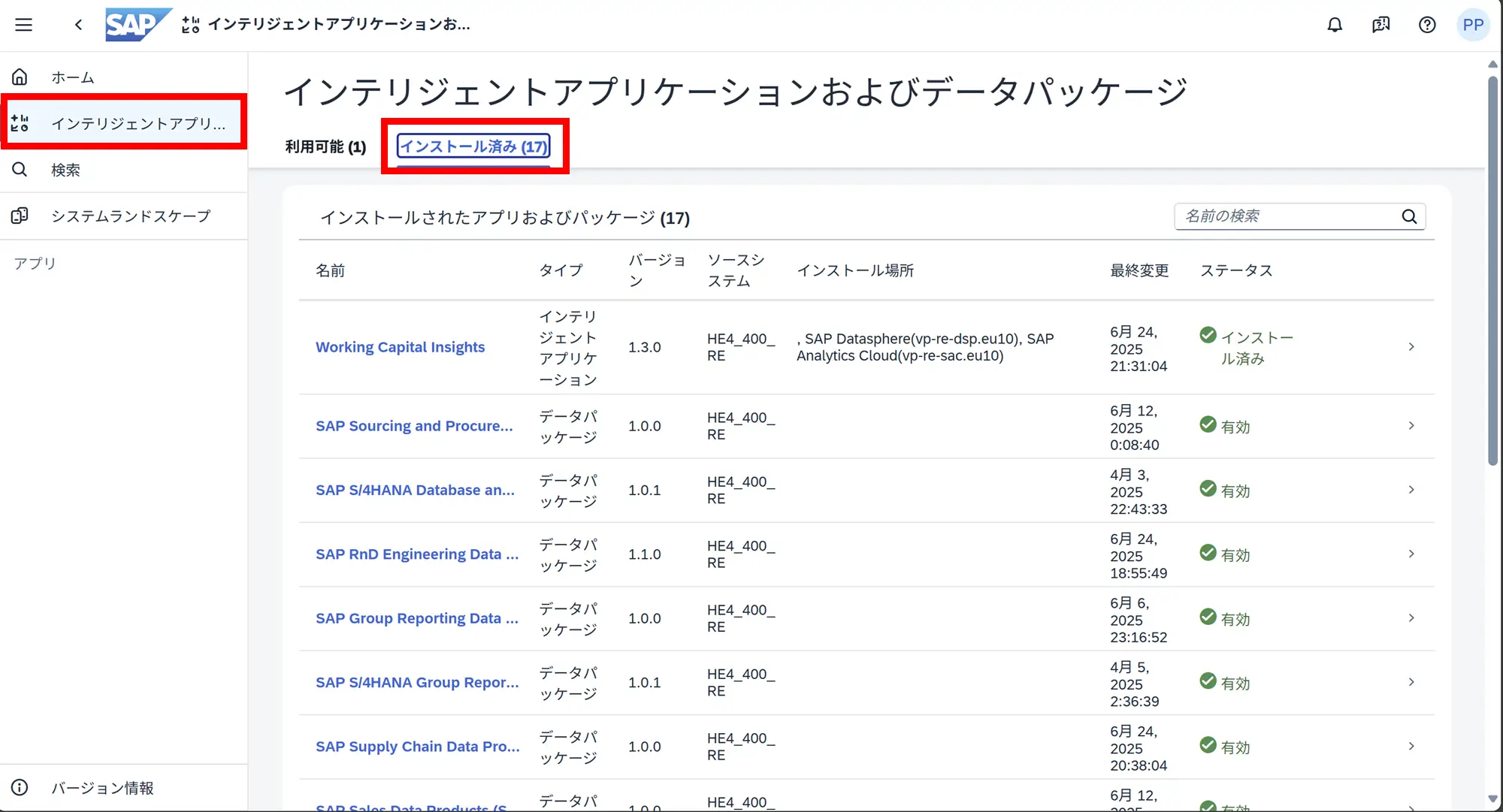
Task: Select 検索 in the sidebar
Action: coord(65,170)
